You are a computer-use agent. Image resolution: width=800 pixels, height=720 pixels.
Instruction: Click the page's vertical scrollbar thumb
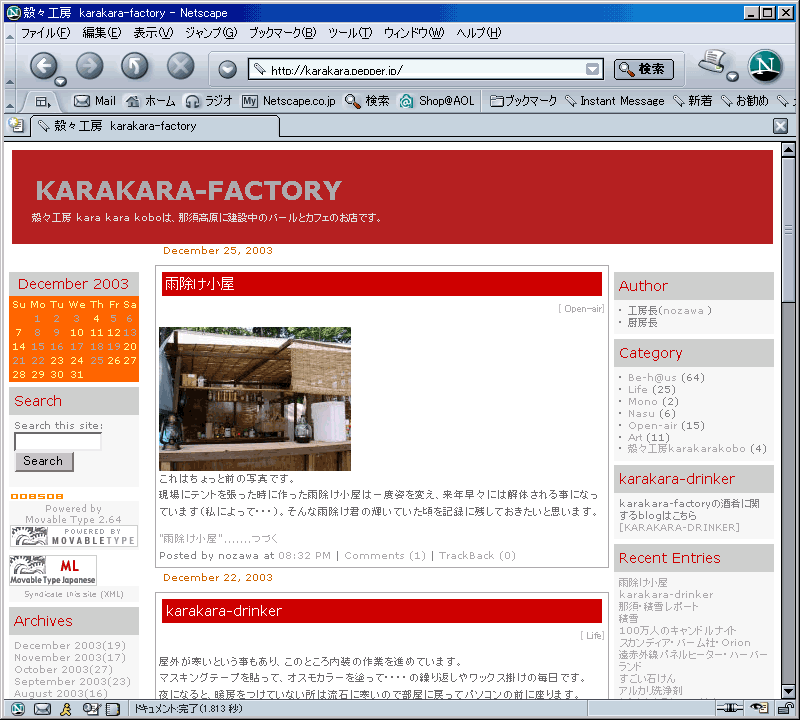[x=788, y=230]
